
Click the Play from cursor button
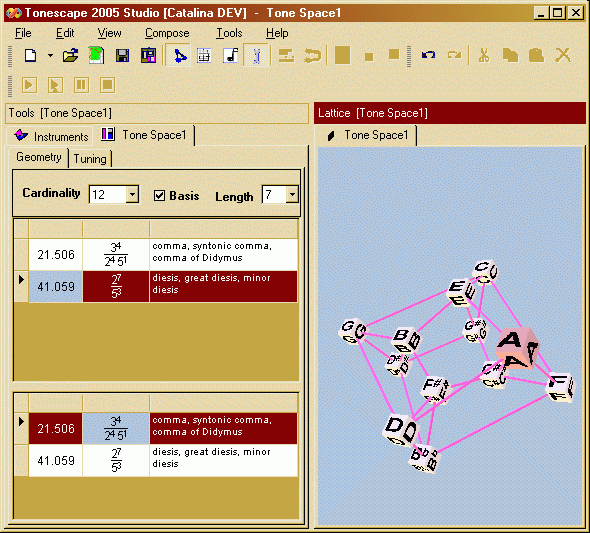coord(55,85)
